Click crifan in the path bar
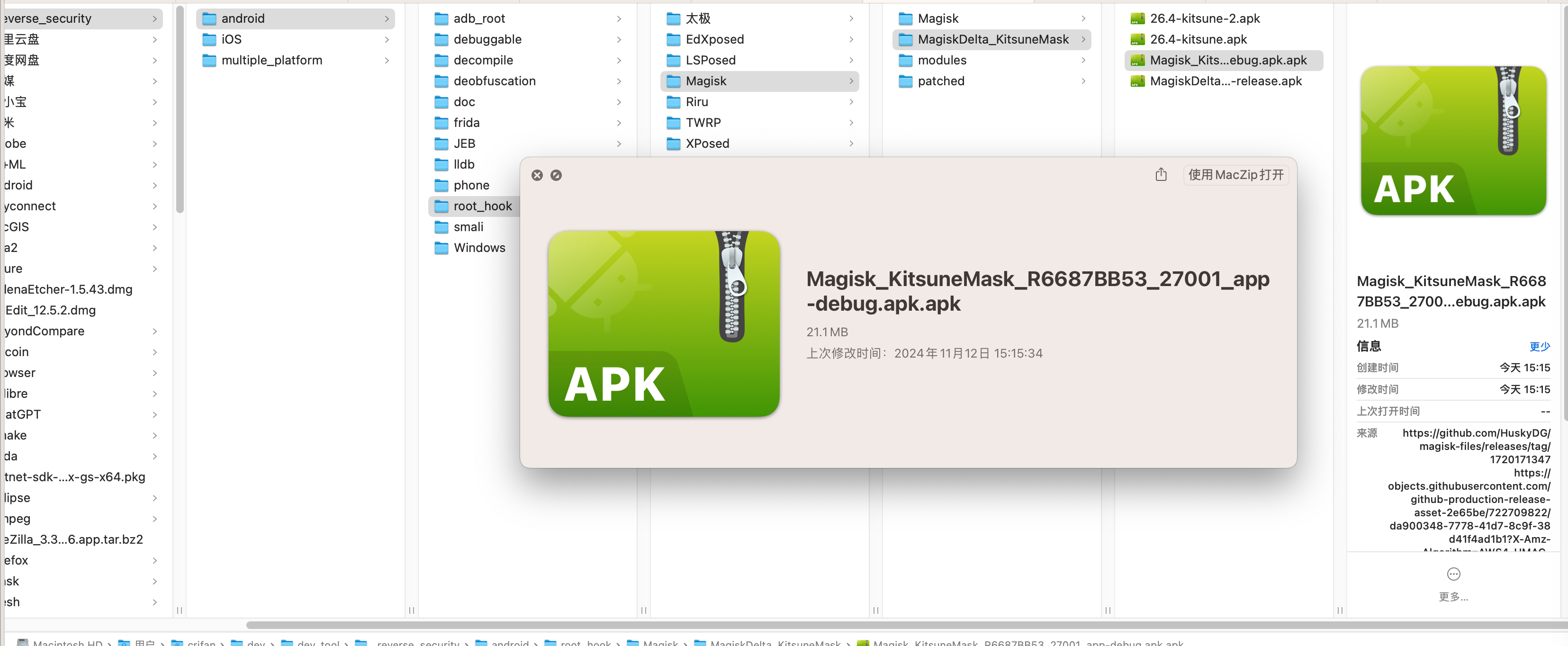 click(201, 643)
